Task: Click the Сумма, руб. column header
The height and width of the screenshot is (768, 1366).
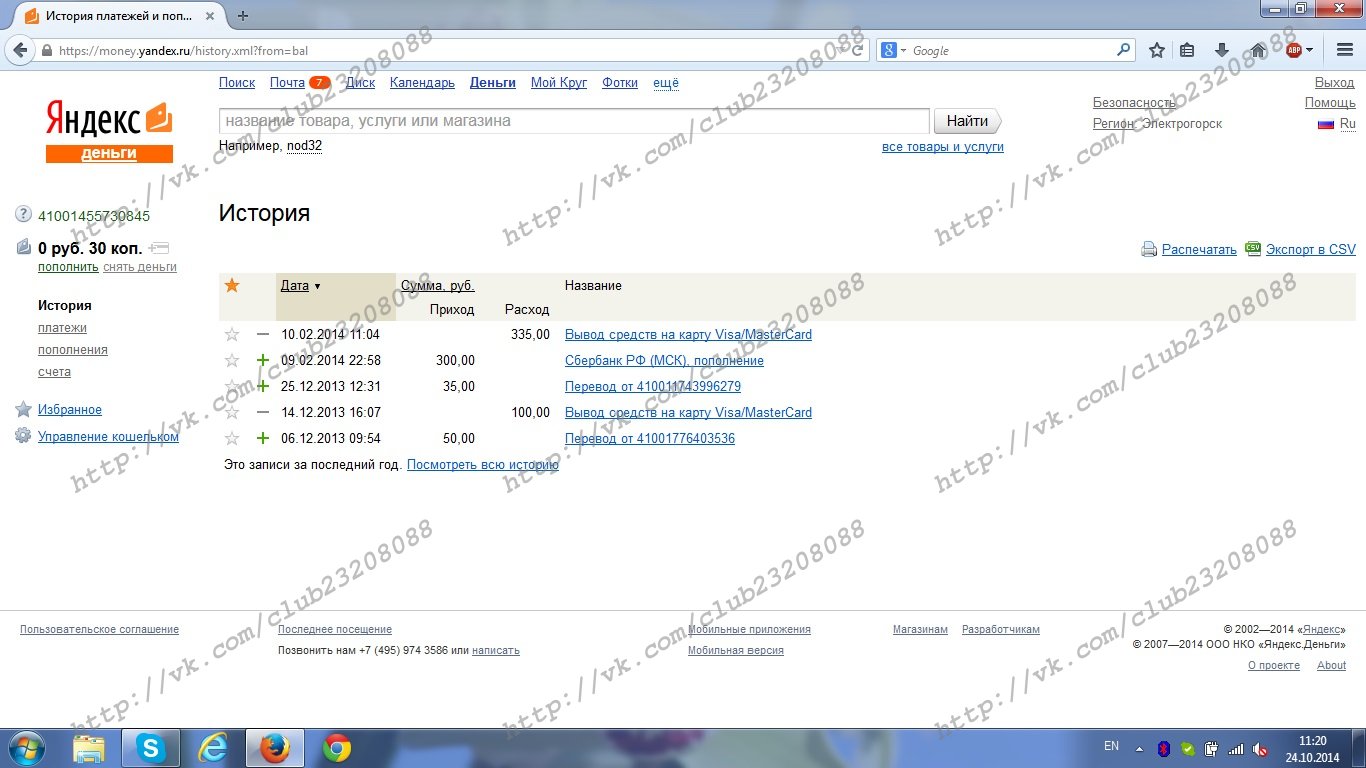Action: point(438,285)
